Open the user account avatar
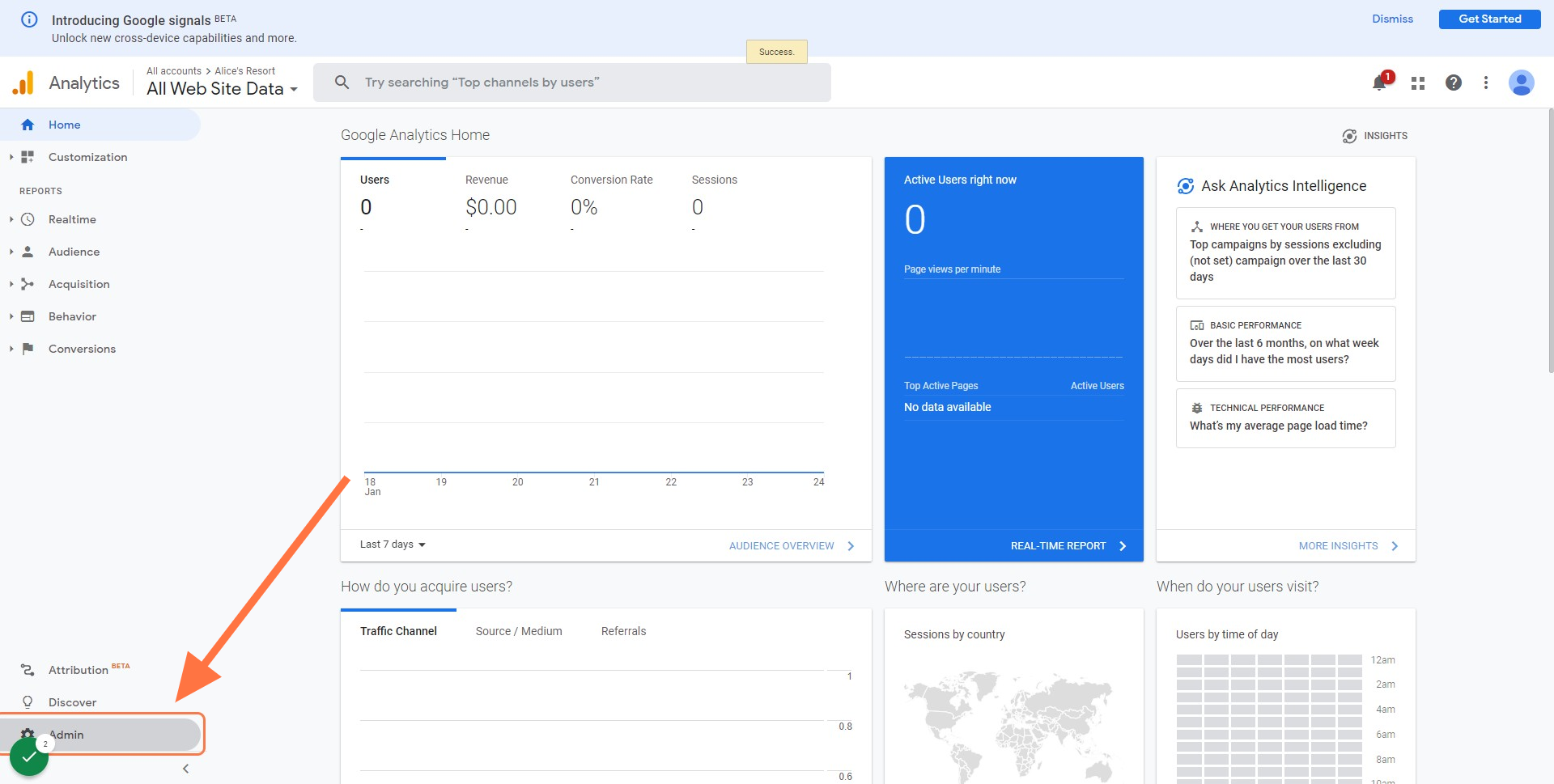This screenshot has height=784, width=1554. 1522,83
